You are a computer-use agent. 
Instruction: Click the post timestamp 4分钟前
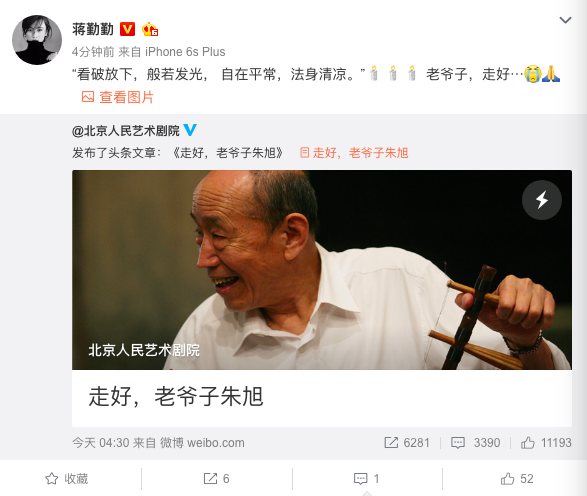pos(93,52)
